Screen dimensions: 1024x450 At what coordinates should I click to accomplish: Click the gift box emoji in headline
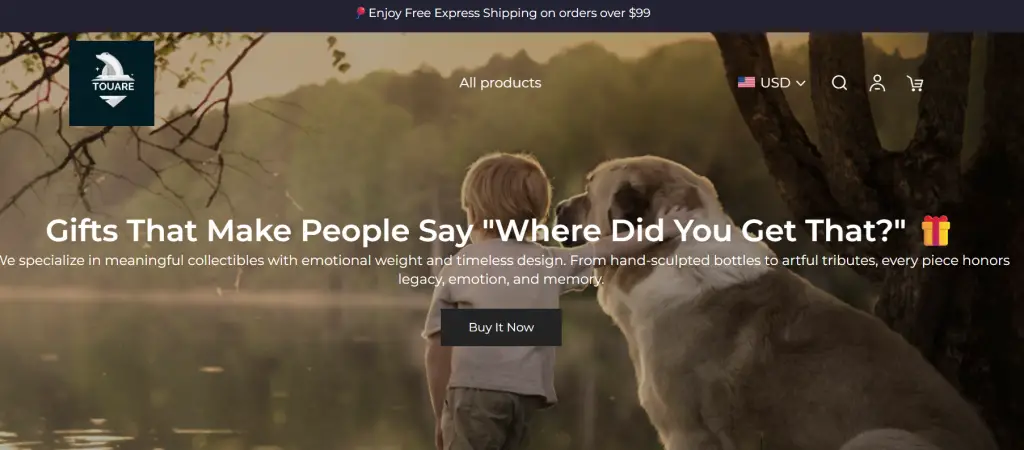pos(936,231)
